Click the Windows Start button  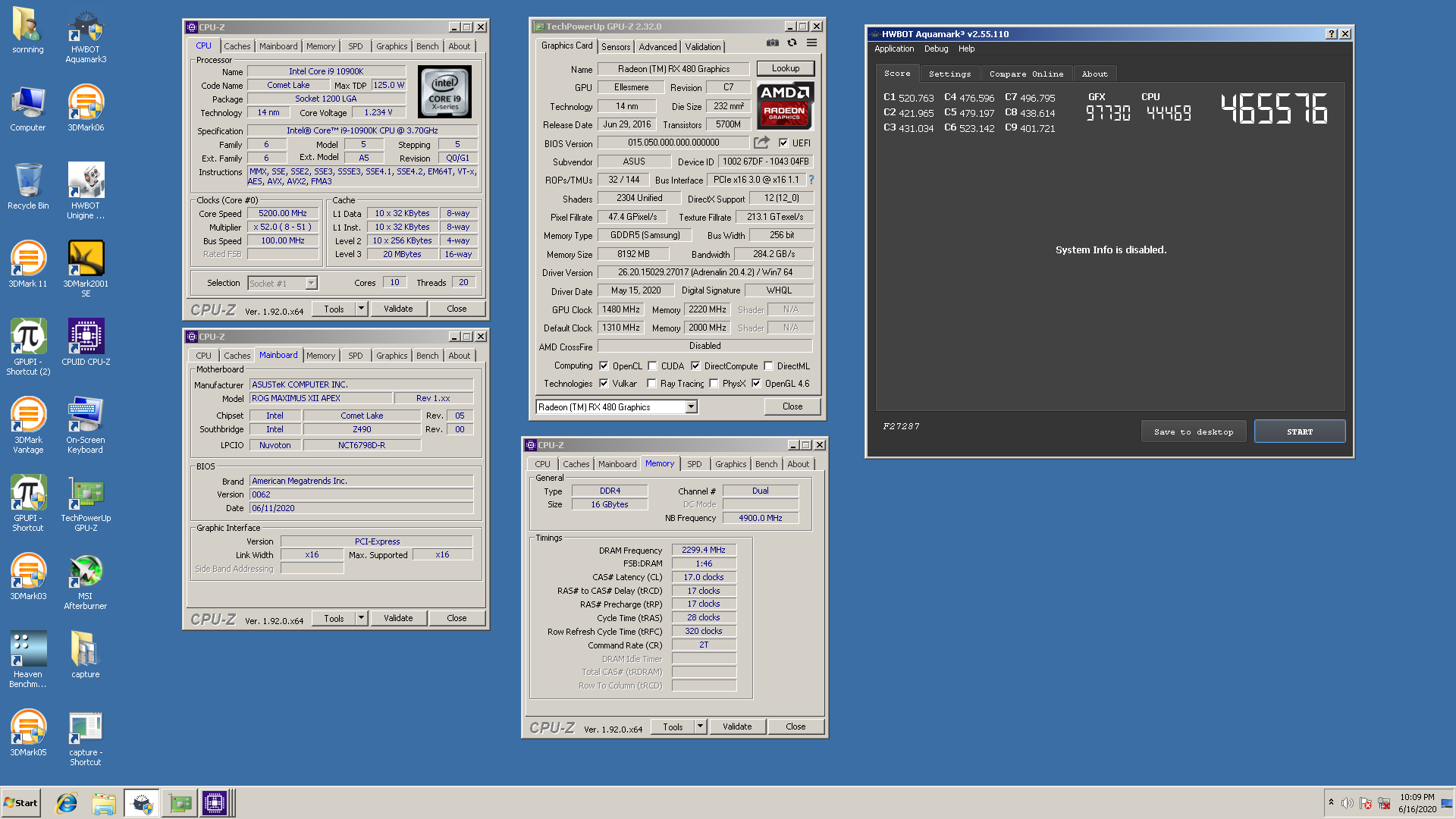pyautogui.click(x=20, y=803)
